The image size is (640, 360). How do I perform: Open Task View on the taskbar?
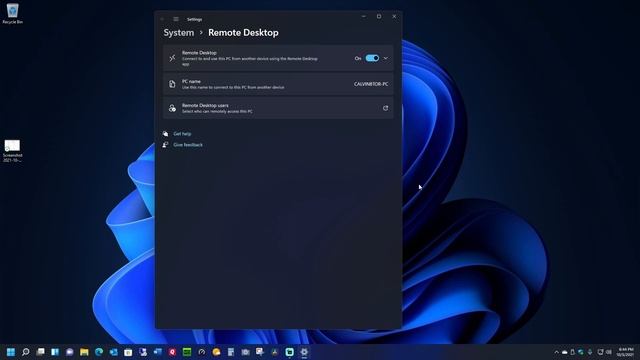point(40,352)
